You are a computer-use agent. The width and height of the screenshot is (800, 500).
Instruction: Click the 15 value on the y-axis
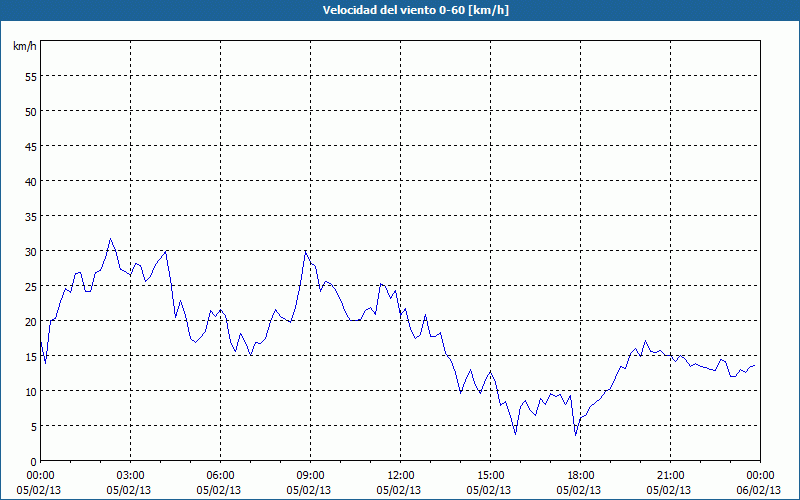(x=31, y=357)
